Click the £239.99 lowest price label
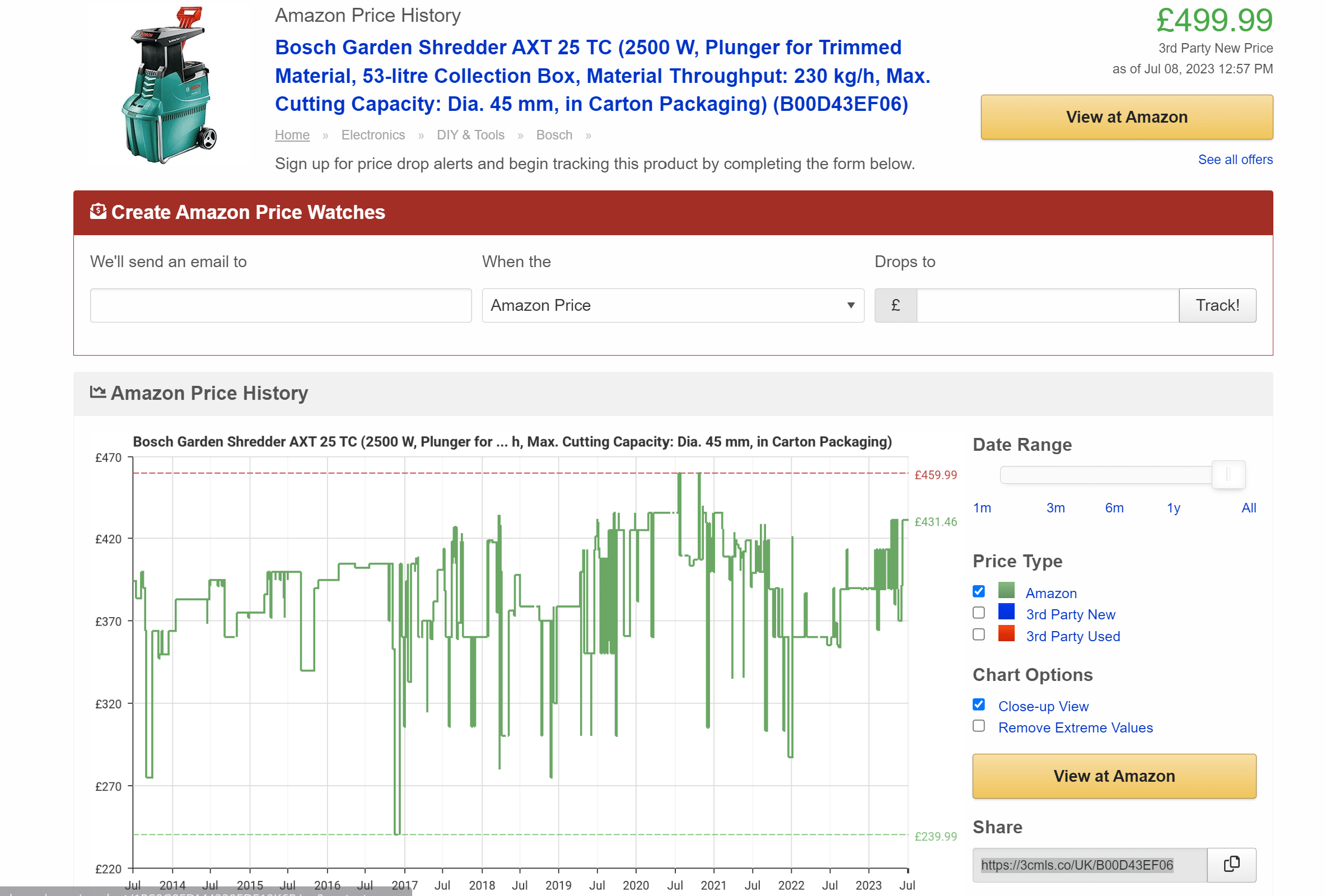The height and width of the screenshot is (896, 1326). [936, 836]
